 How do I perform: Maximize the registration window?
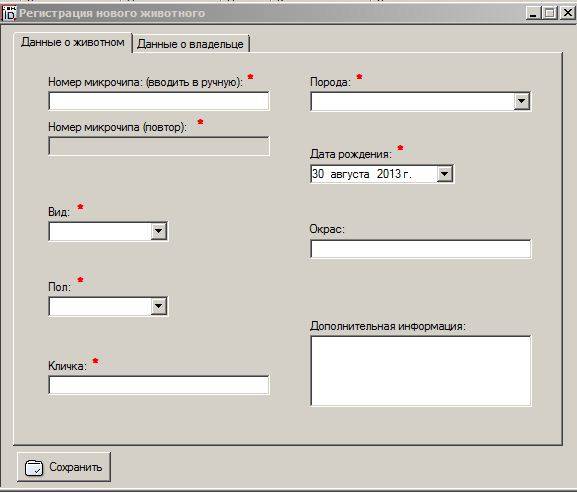tap(550, 14)
